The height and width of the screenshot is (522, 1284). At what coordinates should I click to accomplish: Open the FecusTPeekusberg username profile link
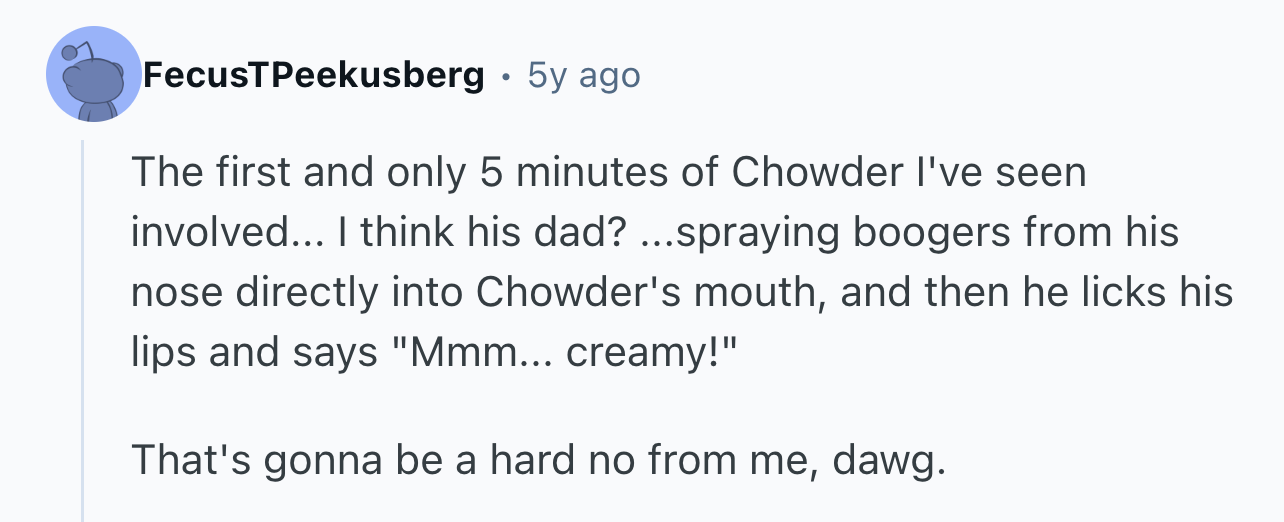tap(314, 75)
